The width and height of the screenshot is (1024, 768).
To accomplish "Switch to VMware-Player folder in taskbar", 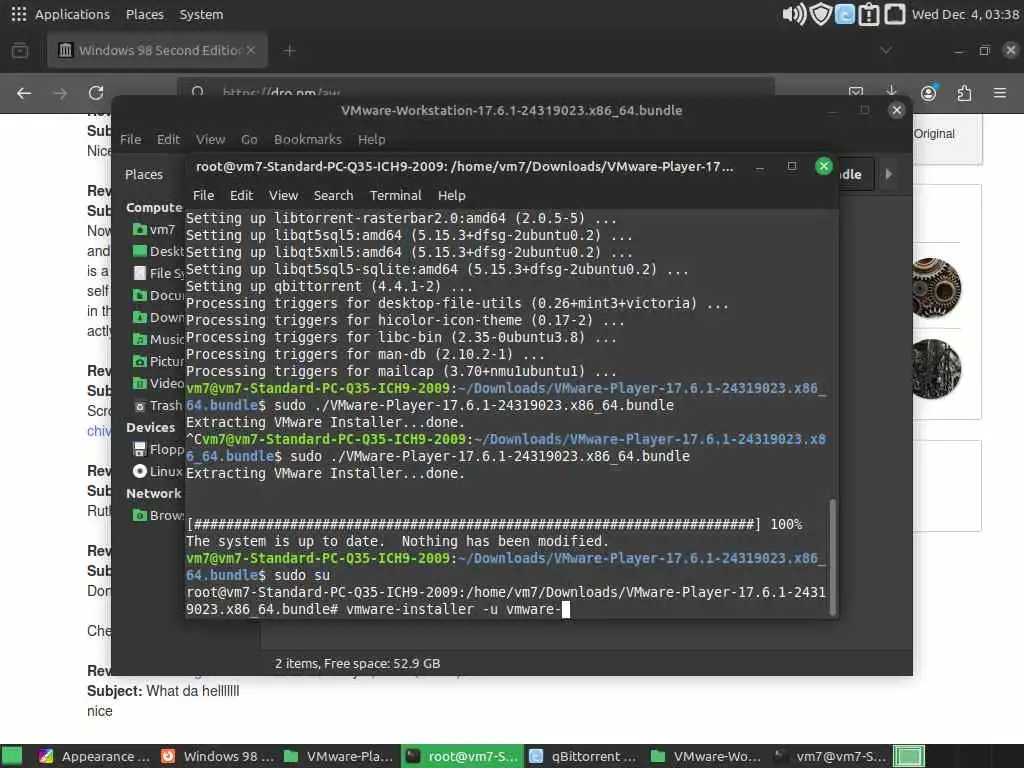I will (x=340, y=756).
